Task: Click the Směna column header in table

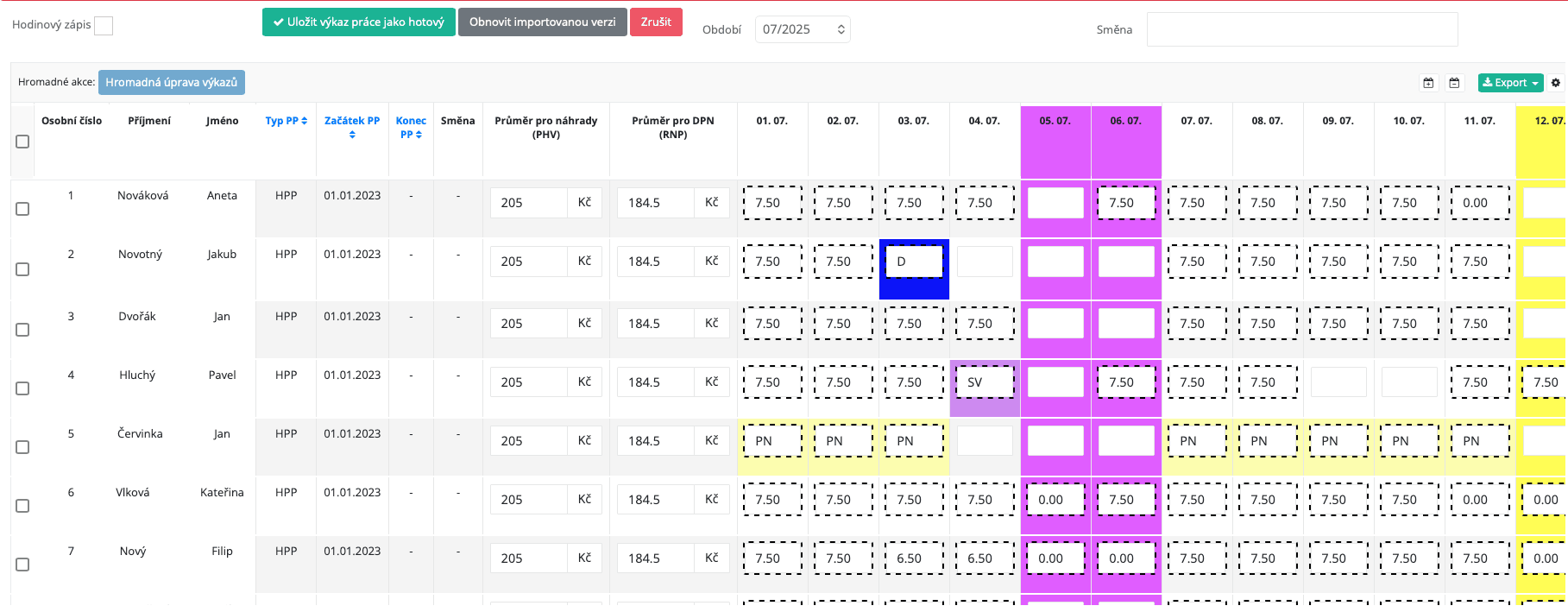Action: point(458,121)
